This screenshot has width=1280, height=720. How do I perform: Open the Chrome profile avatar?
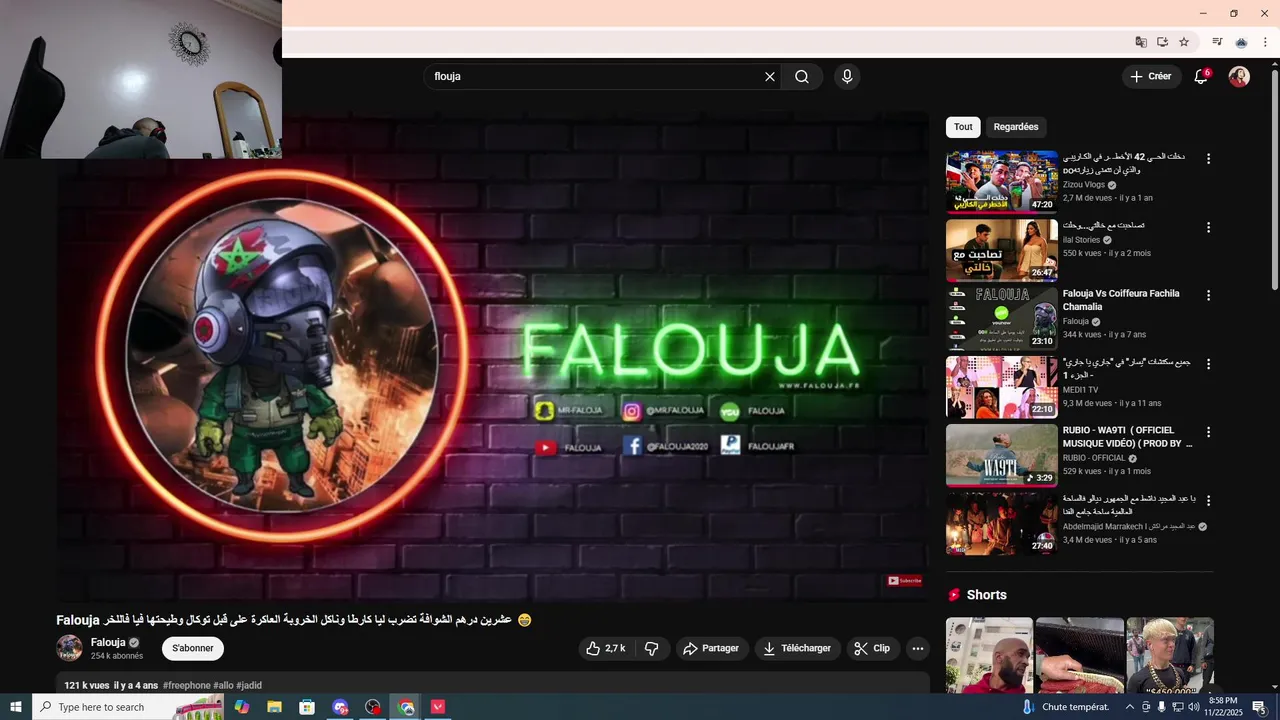pos(1241,42)
